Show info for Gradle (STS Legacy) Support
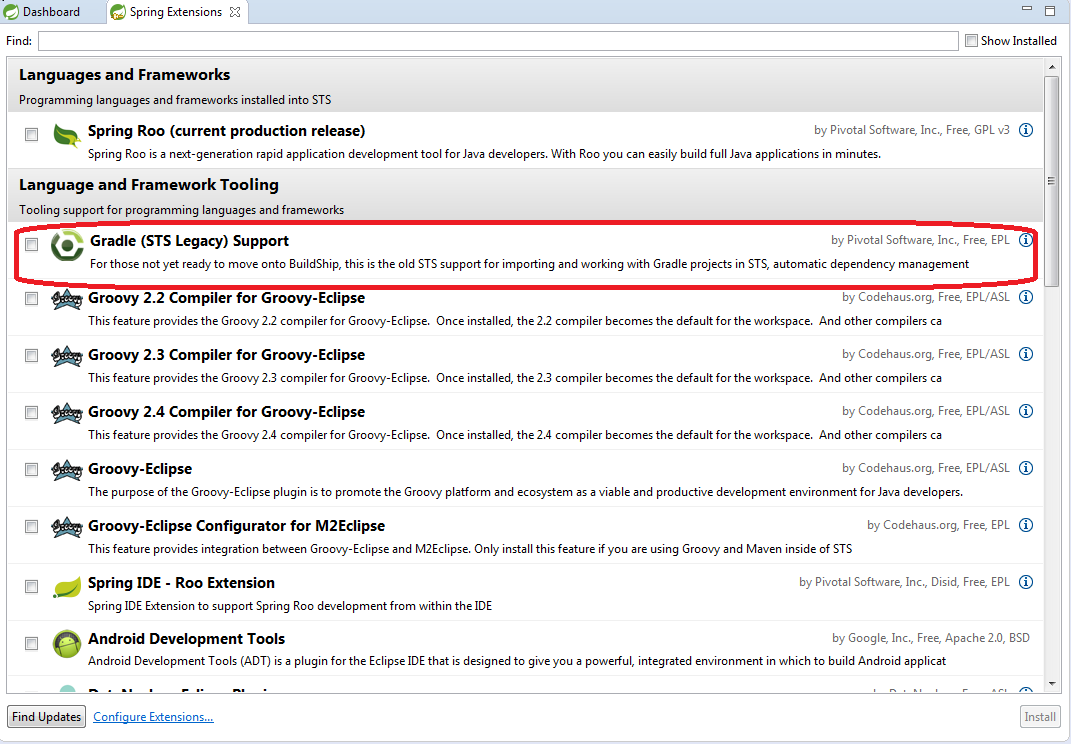This screenshot has height=744, width=1071. click(x=1025, y=240)
